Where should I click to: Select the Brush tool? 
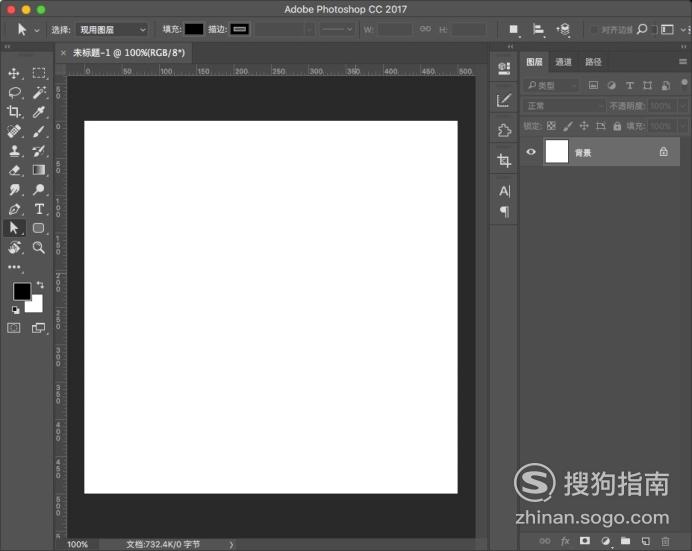[x=39, y=131]
